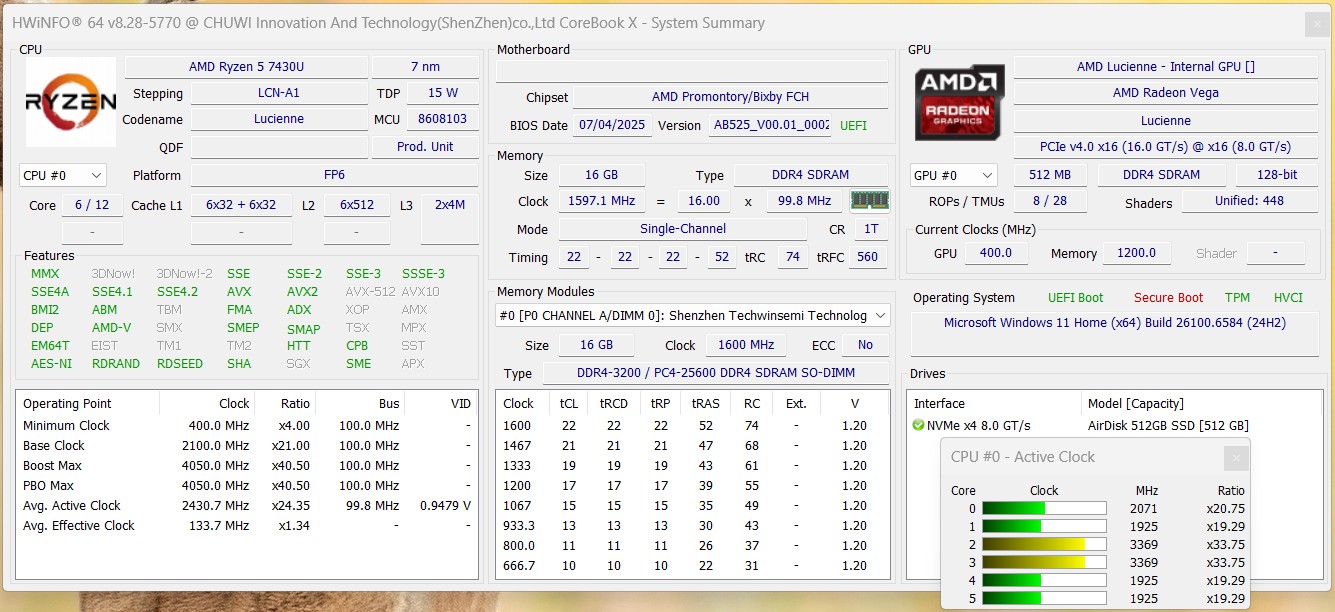Screen dimensions: 1335x612
Task: Open the GPU #0 selector dropdown
Action: click(x=953, y=175)
